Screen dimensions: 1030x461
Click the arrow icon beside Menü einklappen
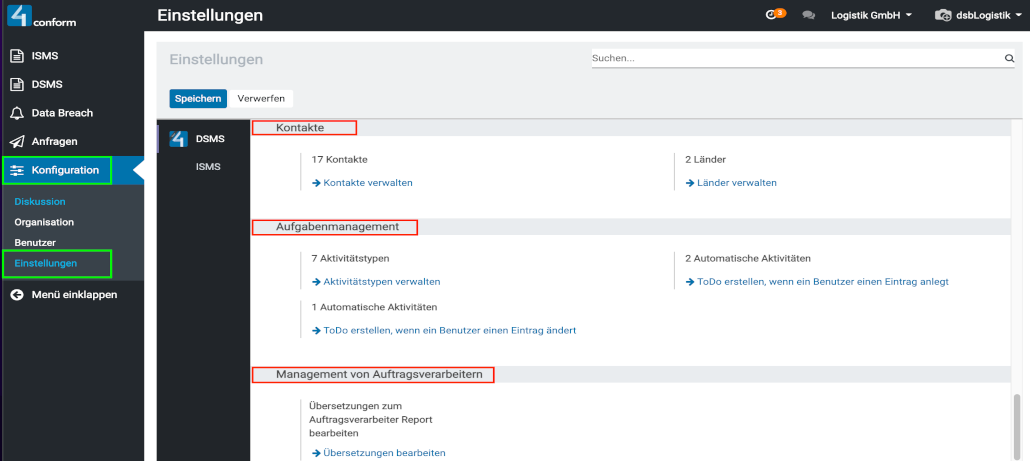pyautogui.click(x=17, y=295)
